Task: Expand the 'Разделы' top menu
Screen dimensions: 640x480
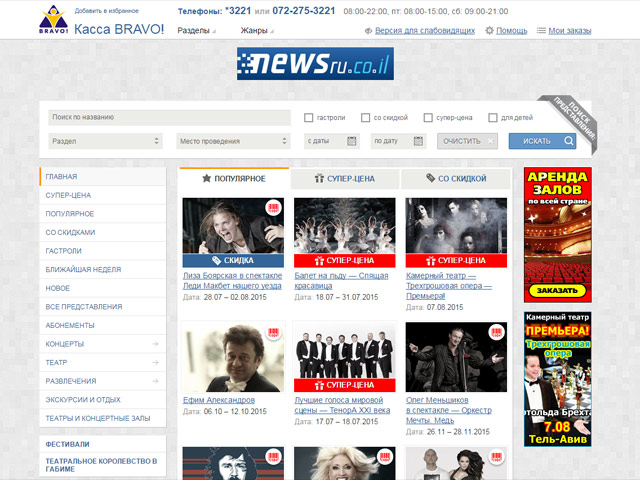Action: click(x=196, y=31)
